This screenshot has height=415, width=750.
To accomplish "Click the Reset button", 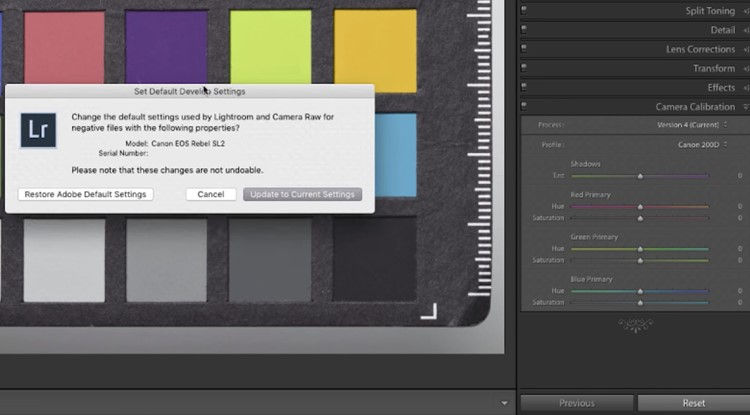I will [694, 404].
